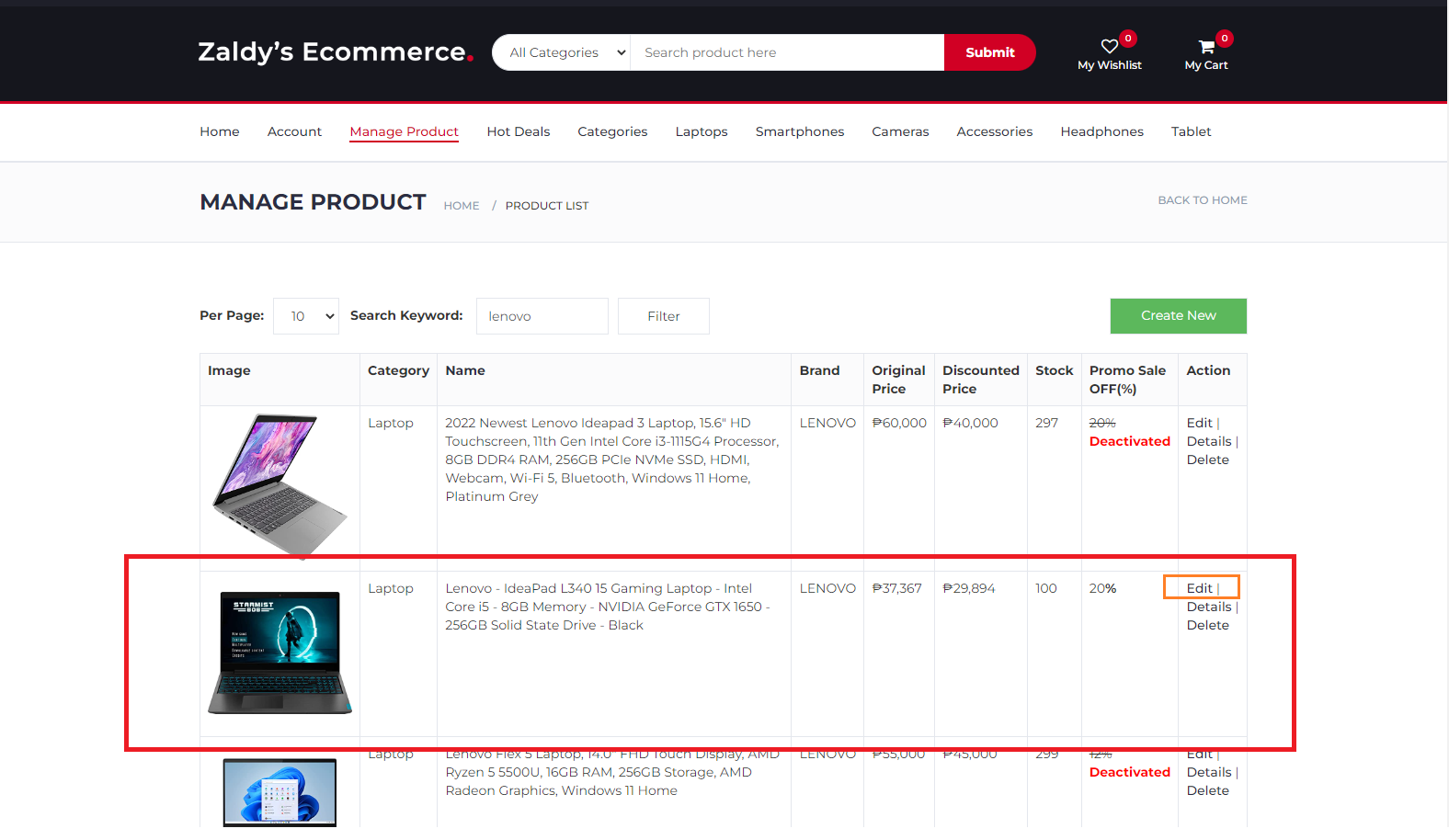The width and height of the screenshot is (1449, 840).
Task: View Details of the Lenovo Flex 5
Action: coord(1209,772)
